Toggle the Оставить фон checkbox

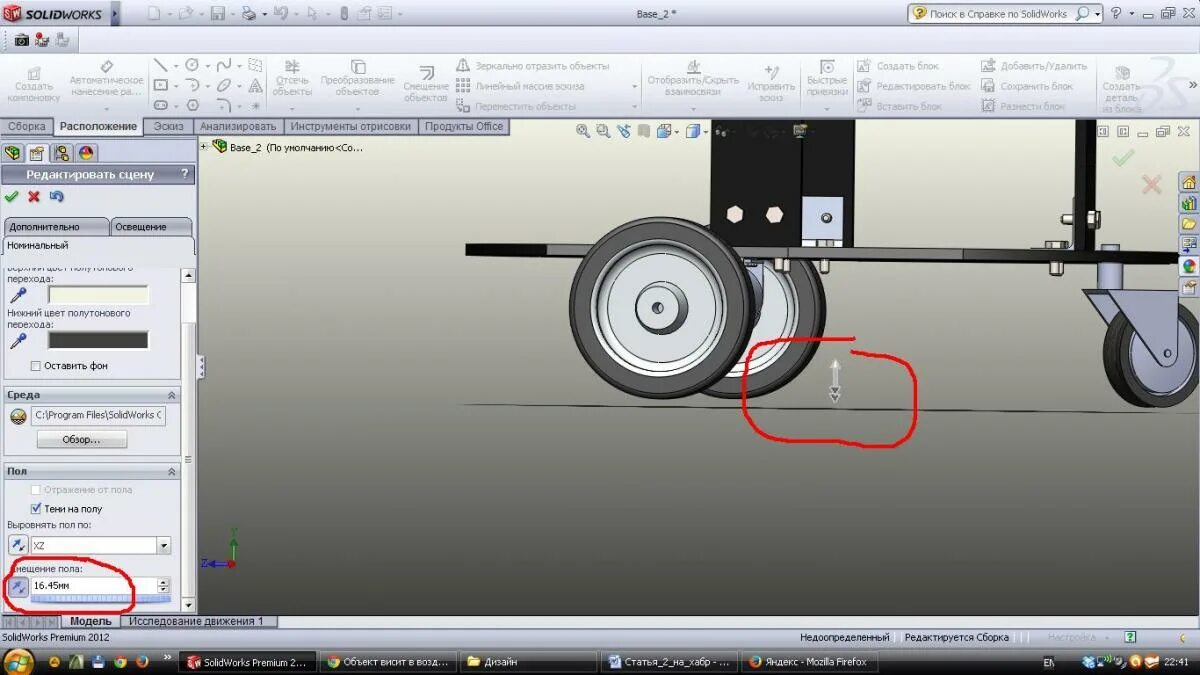pyautogui.click(x=36, y=366)
